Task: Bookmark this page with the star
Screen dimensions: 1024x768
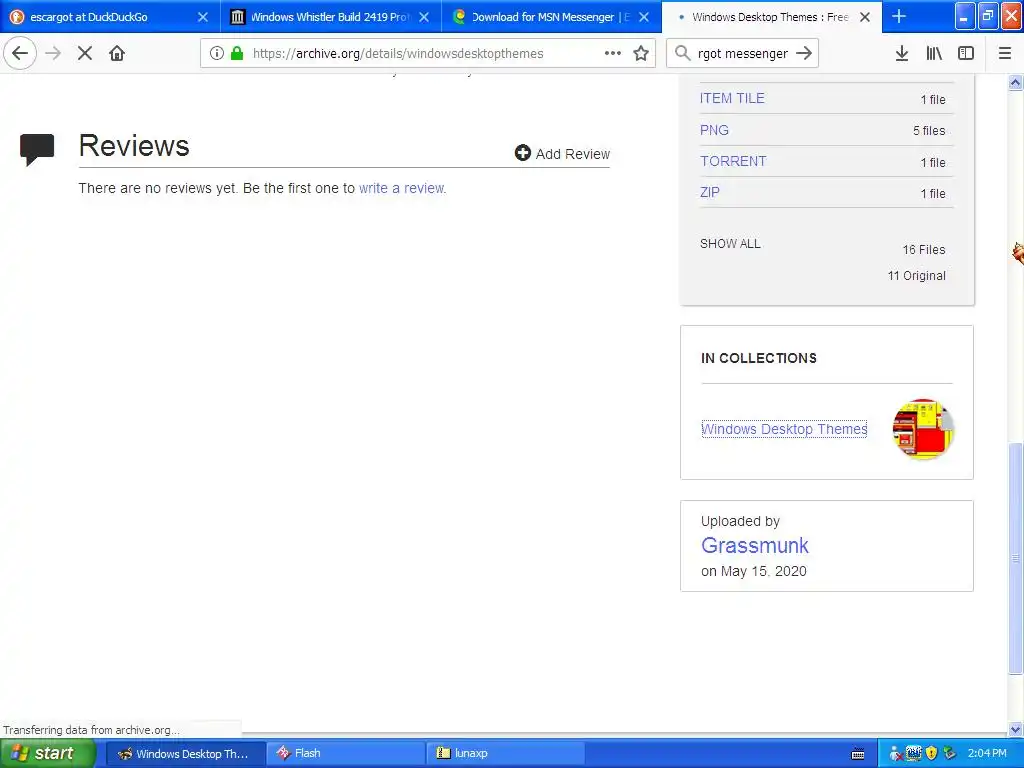Action: coord(641,53)
